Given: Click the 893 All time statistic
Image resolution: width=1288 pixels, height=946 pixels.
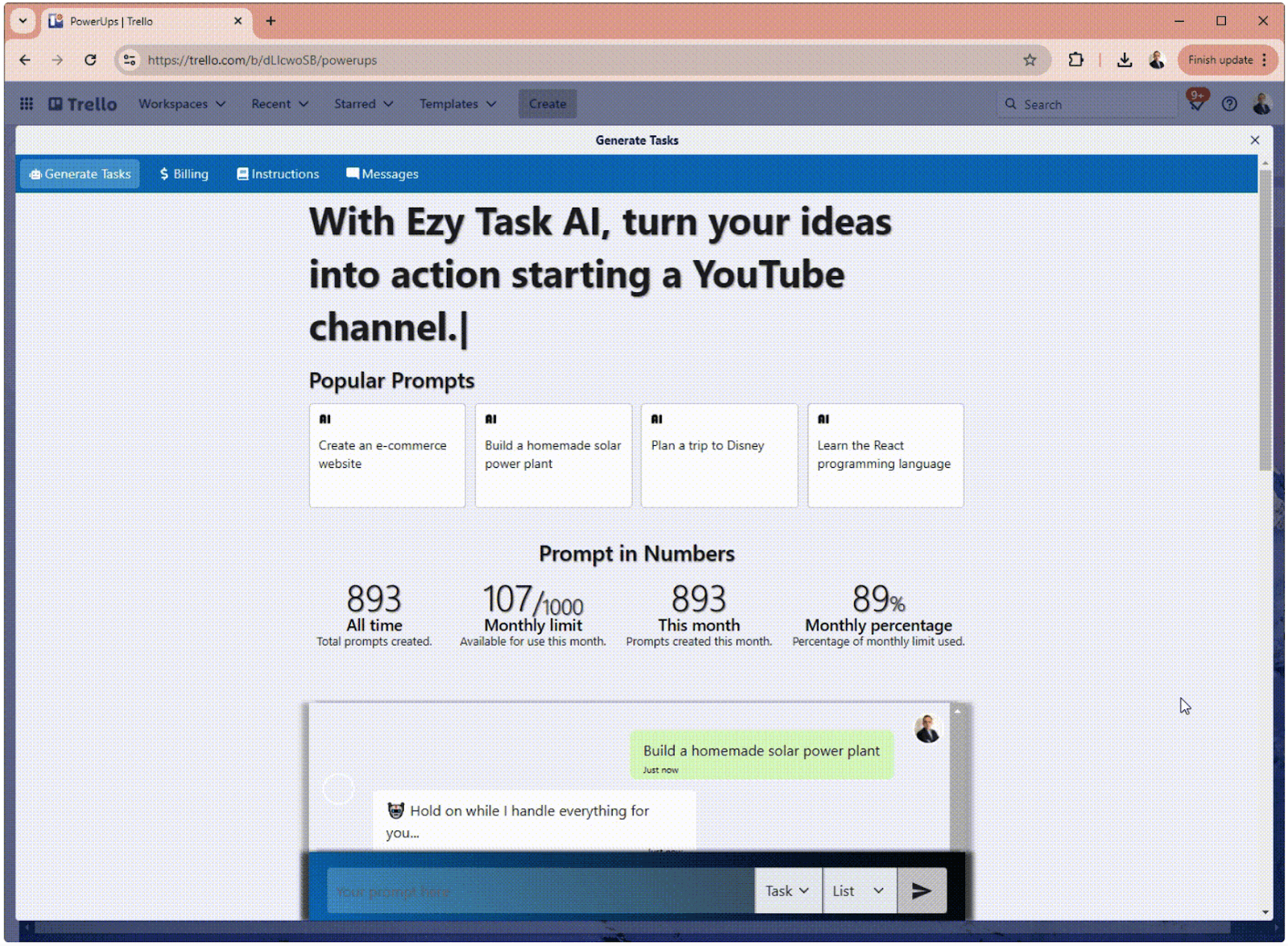Looking at the screenshot, I should (x=374, y=615).
